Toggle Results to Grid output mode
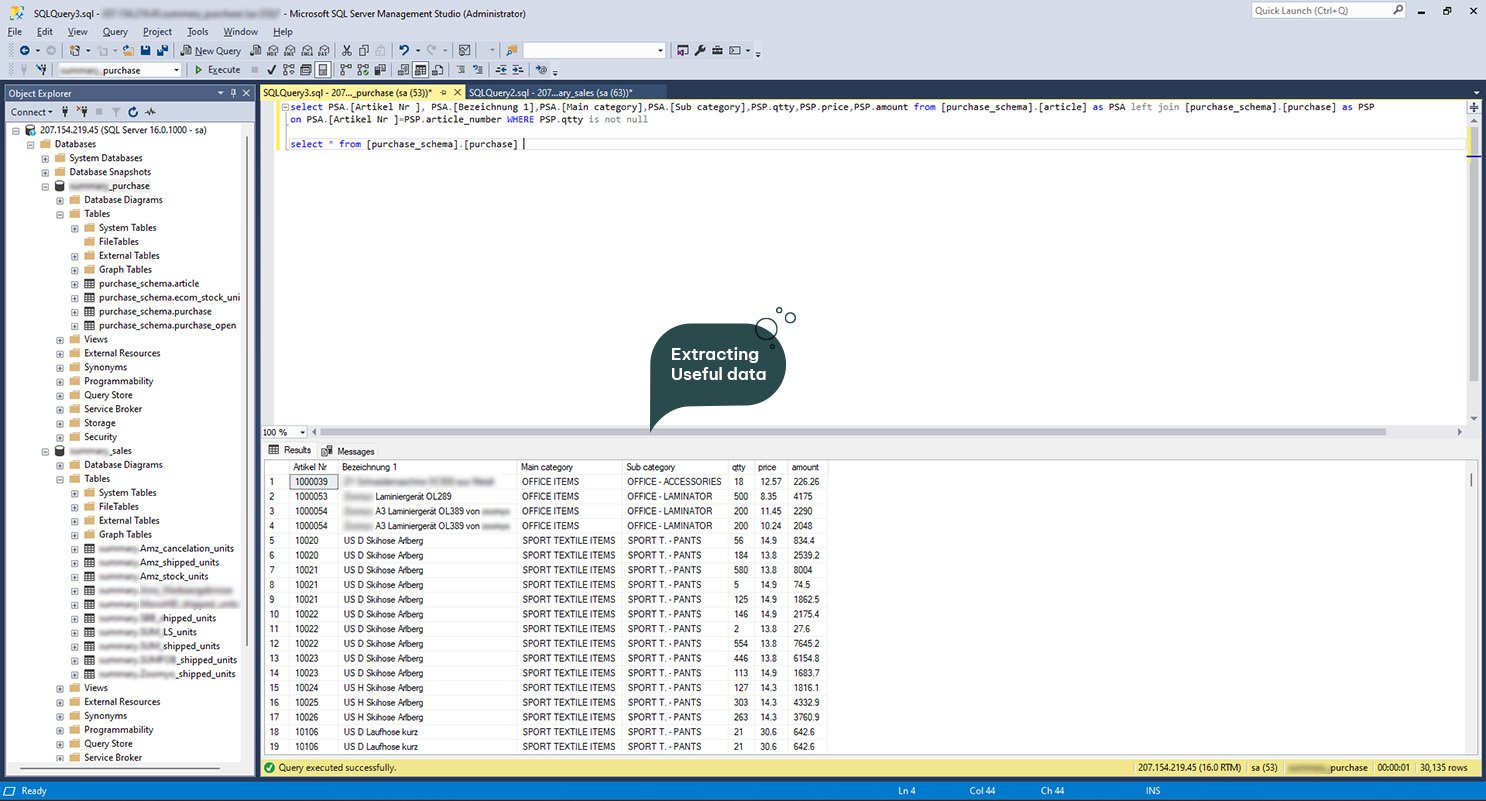This screenshot has height=801, width=1486. [x=421, y=70]
